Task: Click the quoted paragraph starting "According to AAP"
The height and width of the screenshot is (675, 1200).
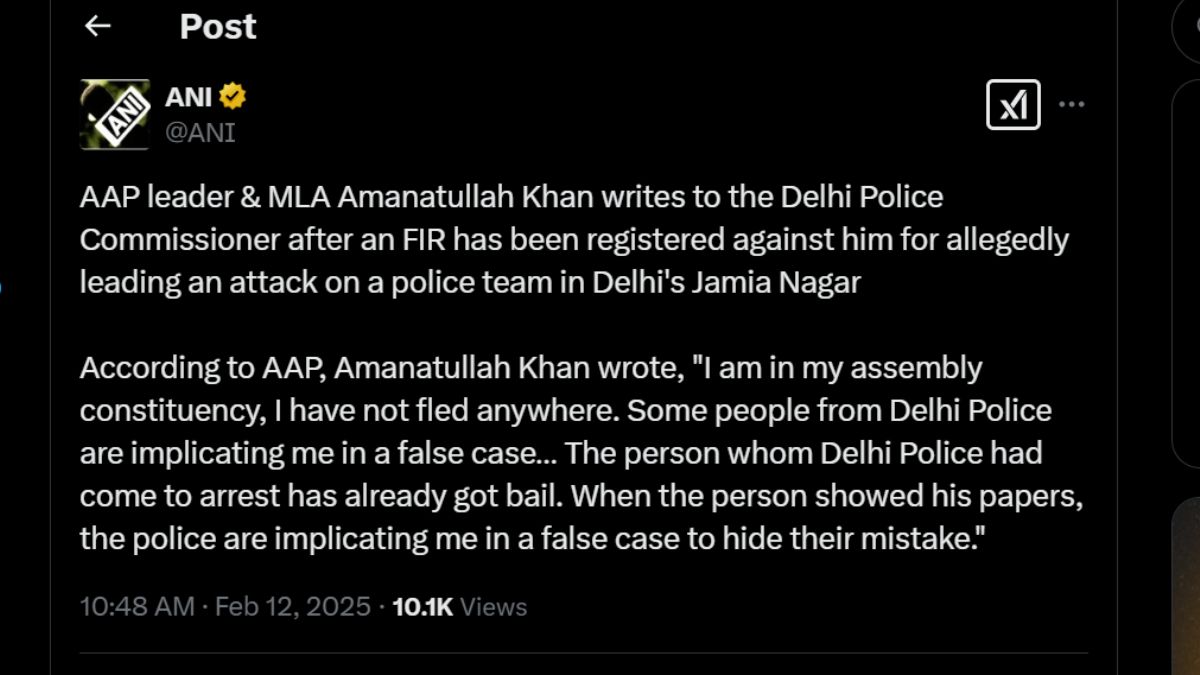Action: pyautogui.click(x=582, y=454)
